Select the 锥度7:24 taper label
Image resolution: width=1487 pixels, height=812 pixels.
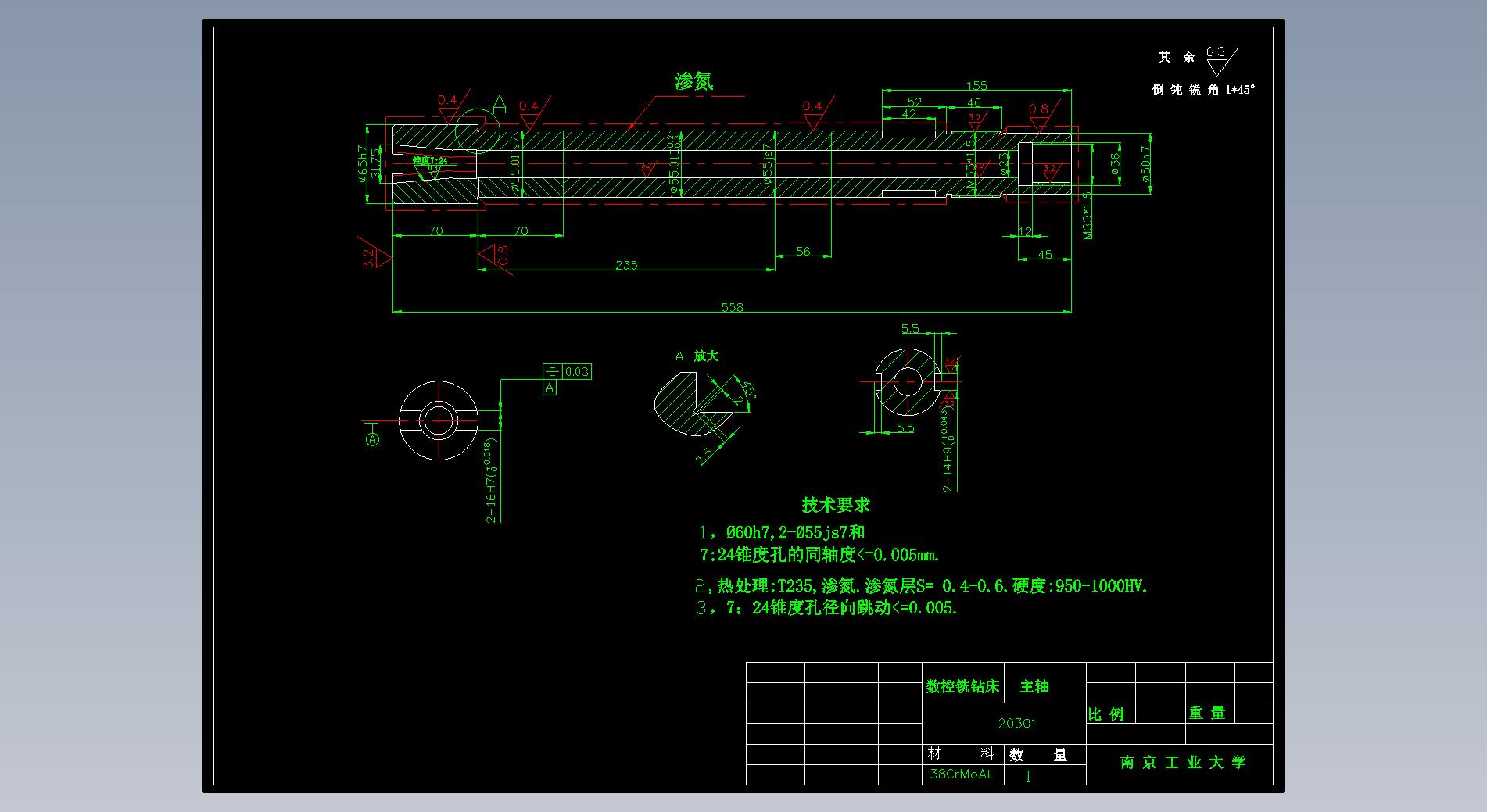click(x=430, y=160)
